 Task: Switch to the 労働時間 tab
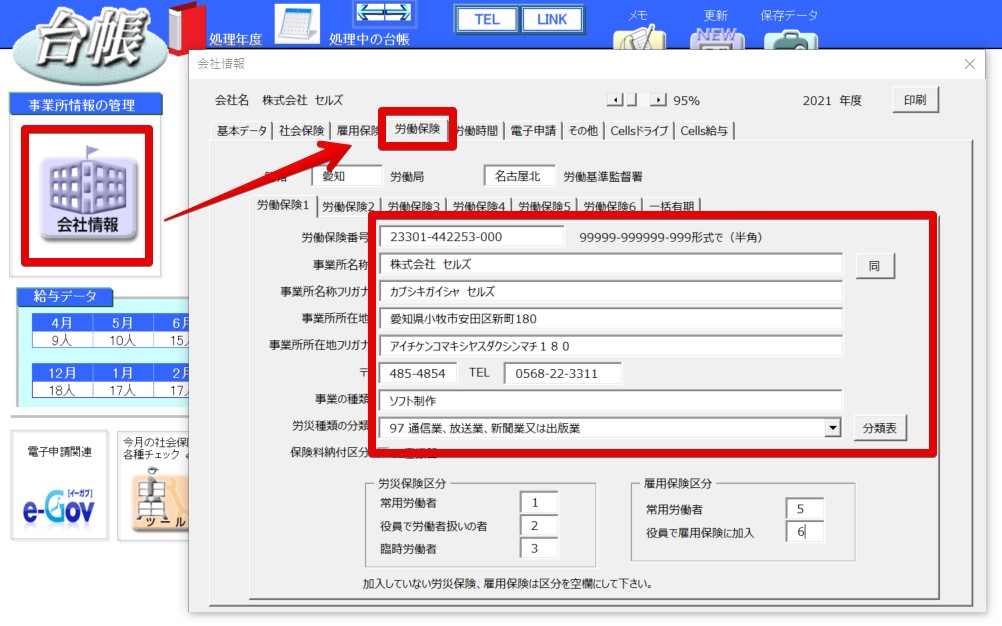point(477,131)
